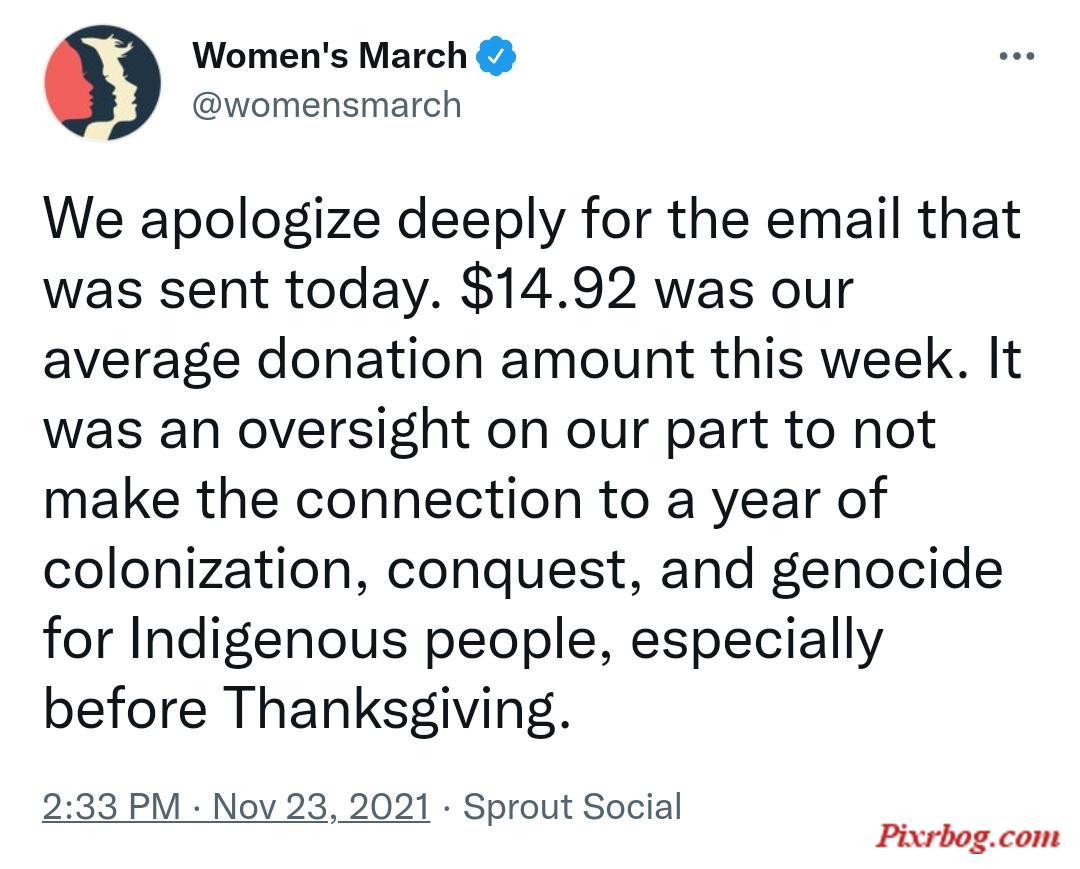Image resolution: width=1080 pixels, height=869 pixels.
Task: Click the Nov 23, 2021 date
Action: 322,806
